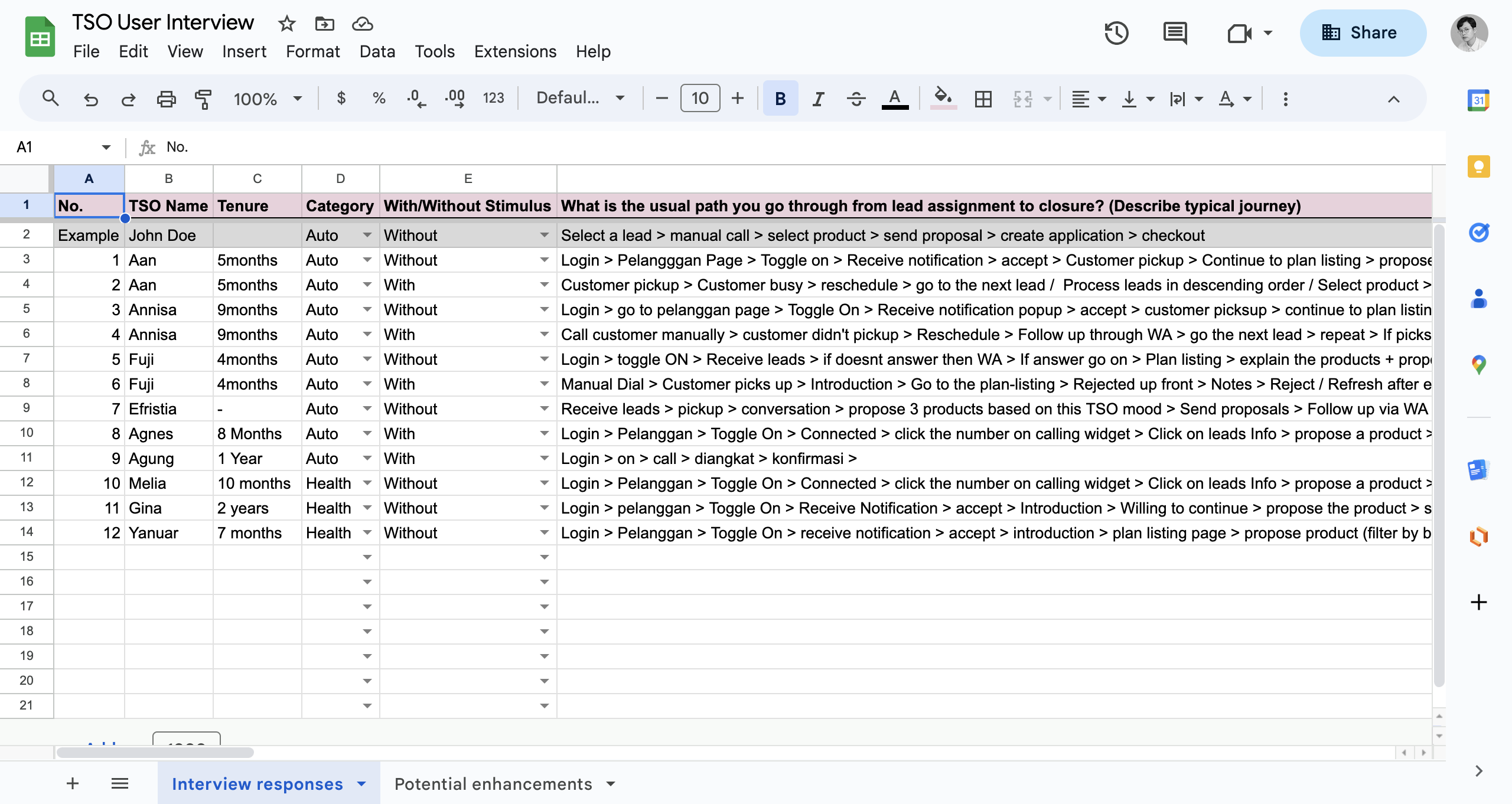Open Google Tasks side panel
The width and height of the screenshot is (1512, 804).
tap(1478, 233)
